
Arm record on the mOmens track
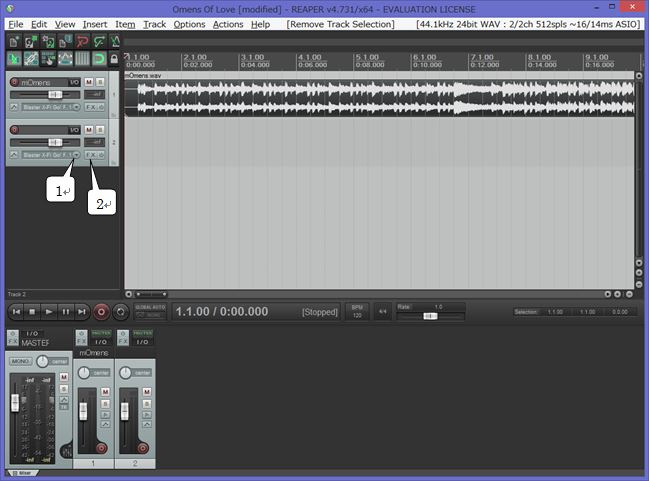point(14,81)
